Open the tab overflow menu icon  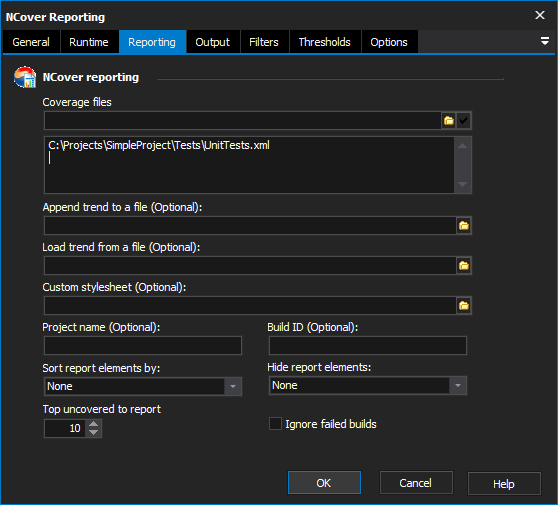coord(544,41)
